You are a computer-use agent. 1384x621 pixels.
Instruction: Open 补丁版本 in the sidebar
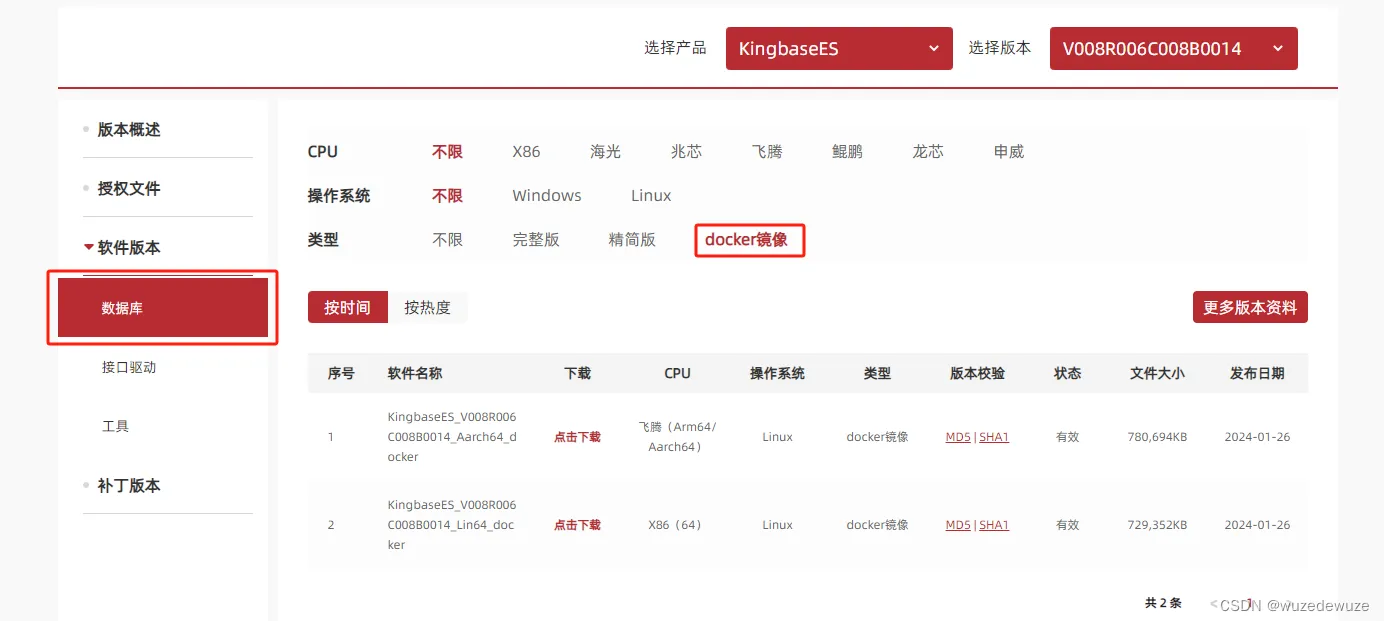coord(129,485)
